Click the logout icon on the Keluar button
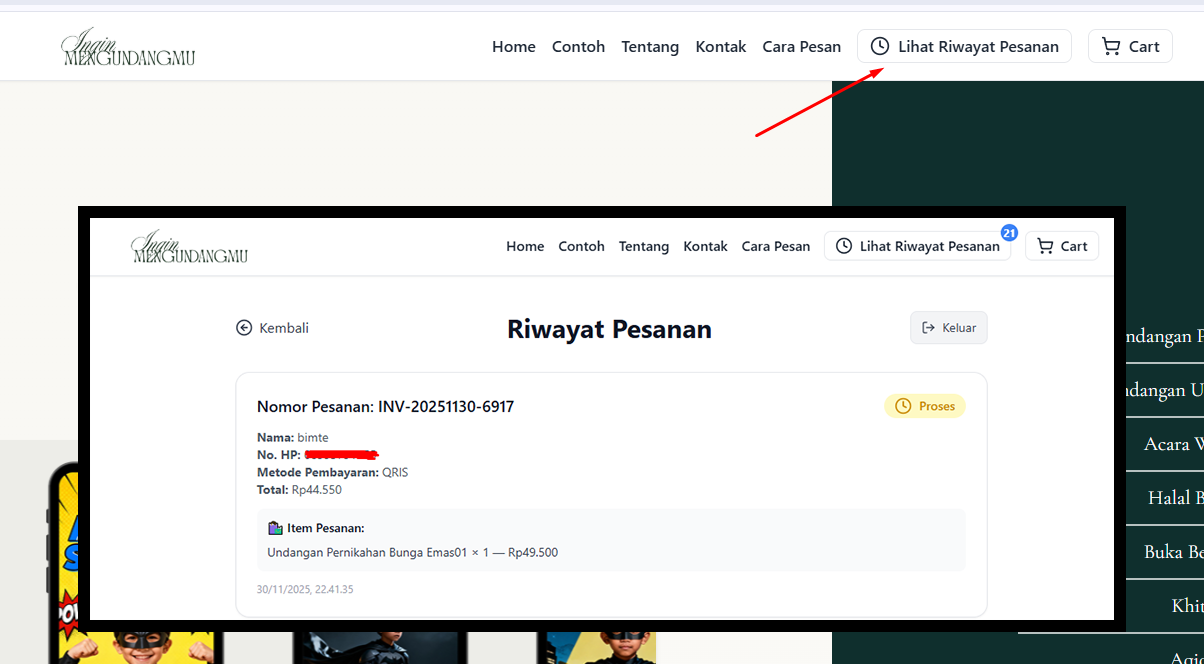This screenshot has height=664, width=1204. (928, 328)
